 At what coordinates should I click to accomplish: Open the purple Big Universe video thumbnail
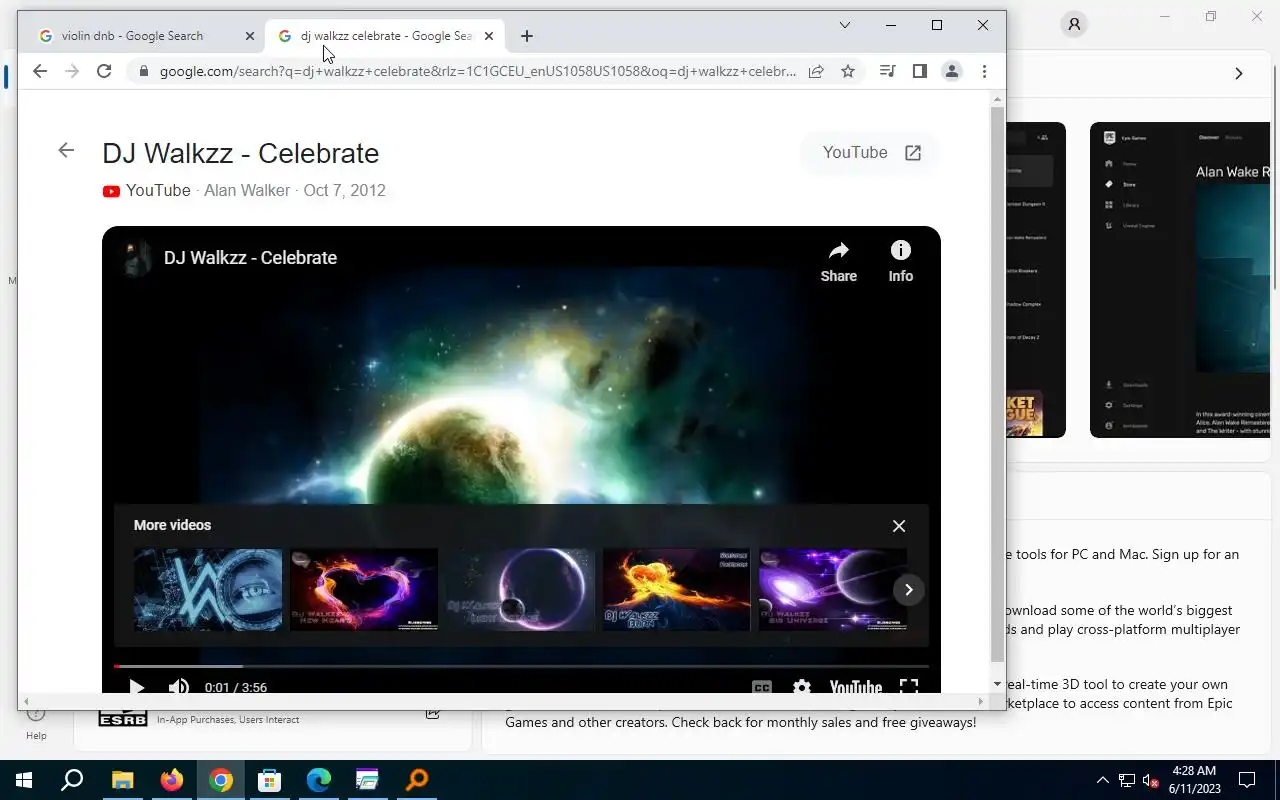tap(832, 590)
